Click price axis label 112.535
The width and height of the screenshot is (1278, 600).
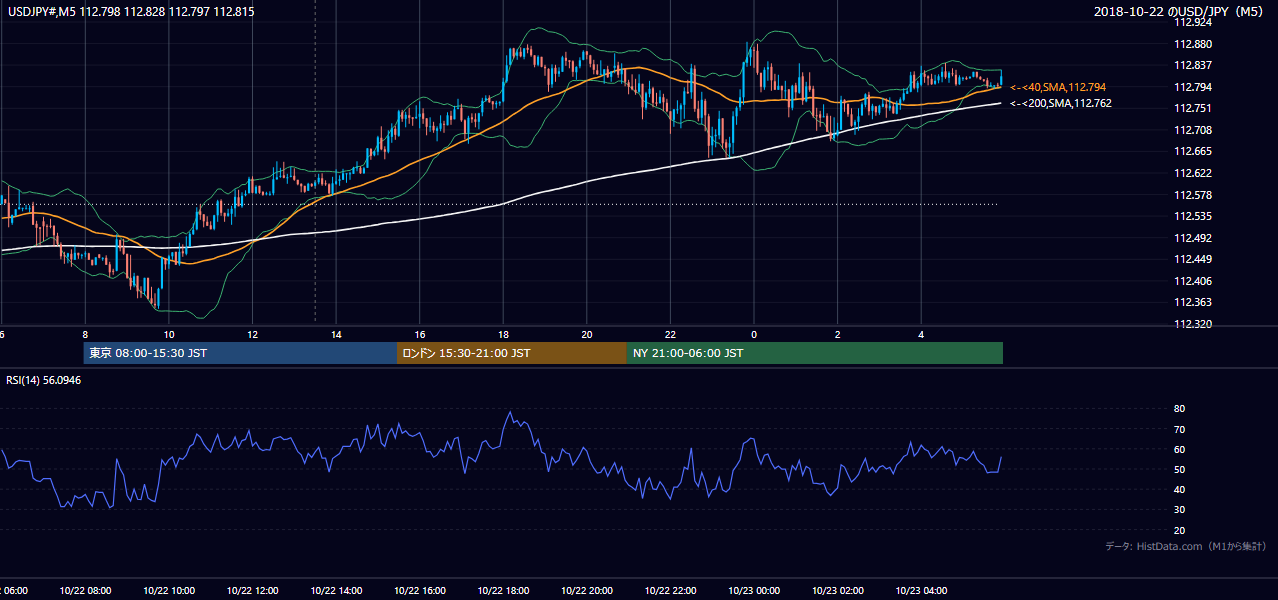pyautogui.click(x=1193, y=216)
